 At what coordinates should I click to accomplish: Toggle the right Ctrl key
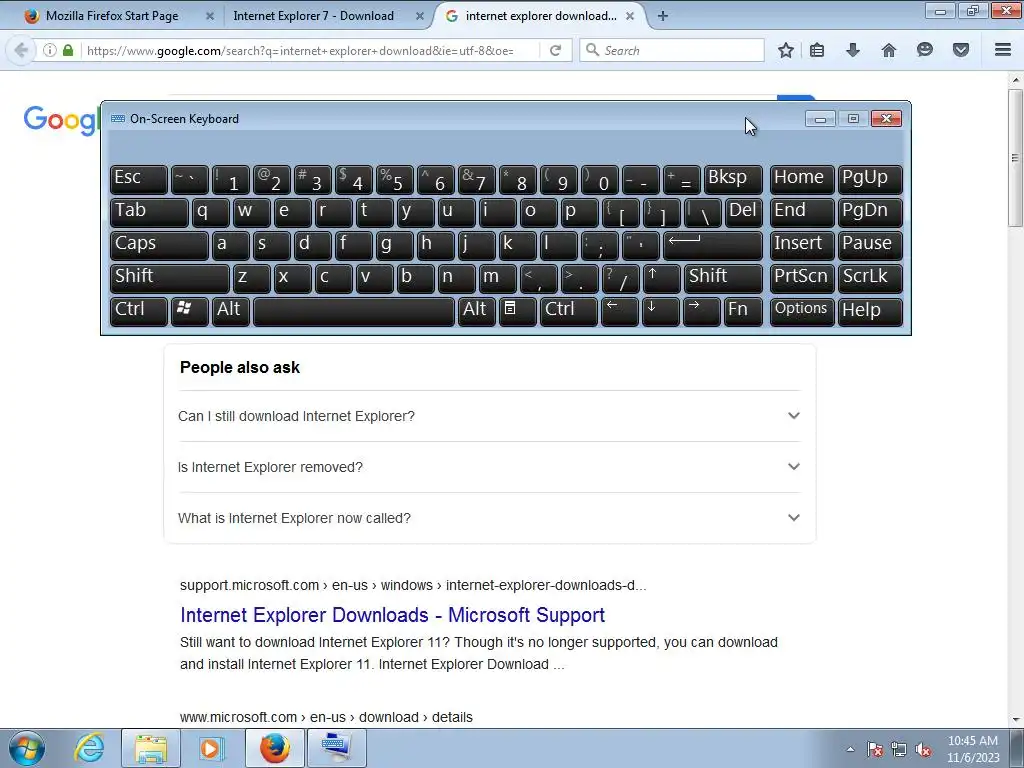568,311
